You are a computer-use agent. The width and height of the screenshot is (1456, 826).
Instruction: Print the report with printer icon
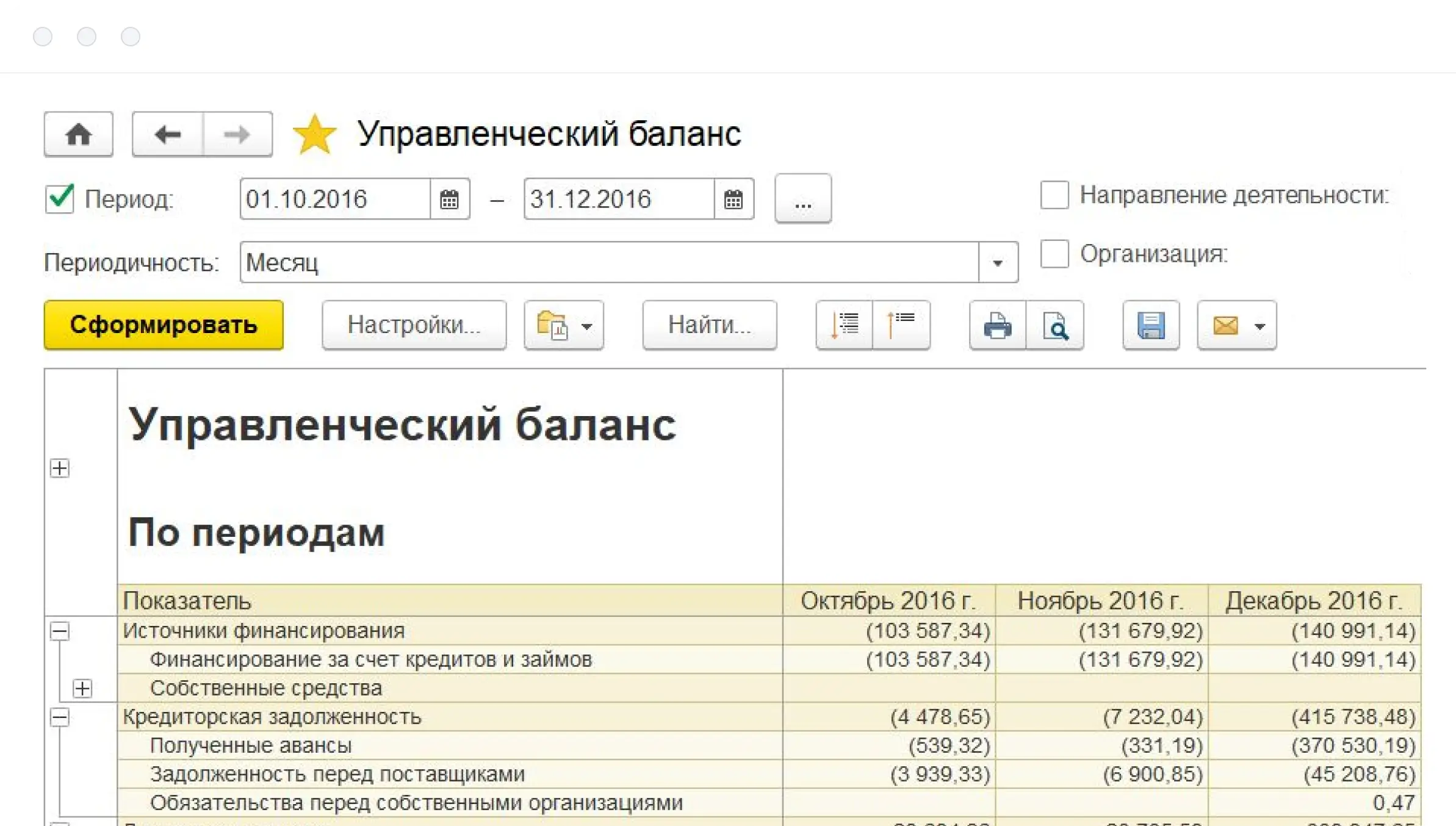[x=997, y=325]
